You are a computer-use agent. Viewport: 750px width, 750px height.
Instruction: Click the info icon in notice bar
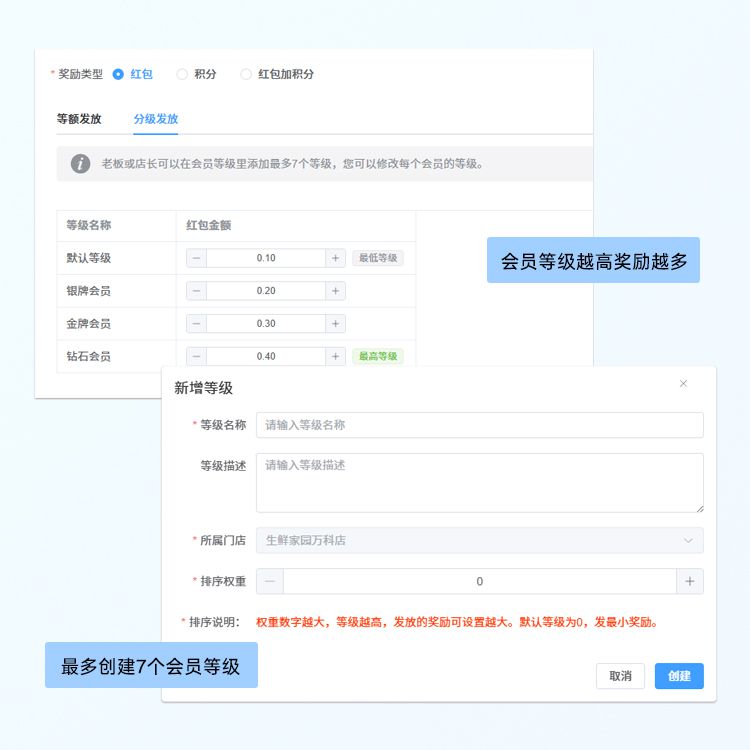(x=81, y=163)
